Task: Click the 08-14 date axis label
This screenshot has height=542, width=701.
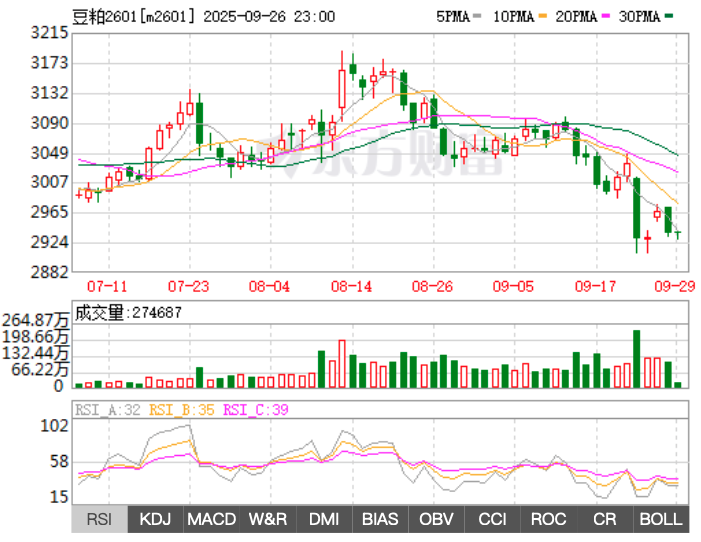Action: (x=351, y=286)
